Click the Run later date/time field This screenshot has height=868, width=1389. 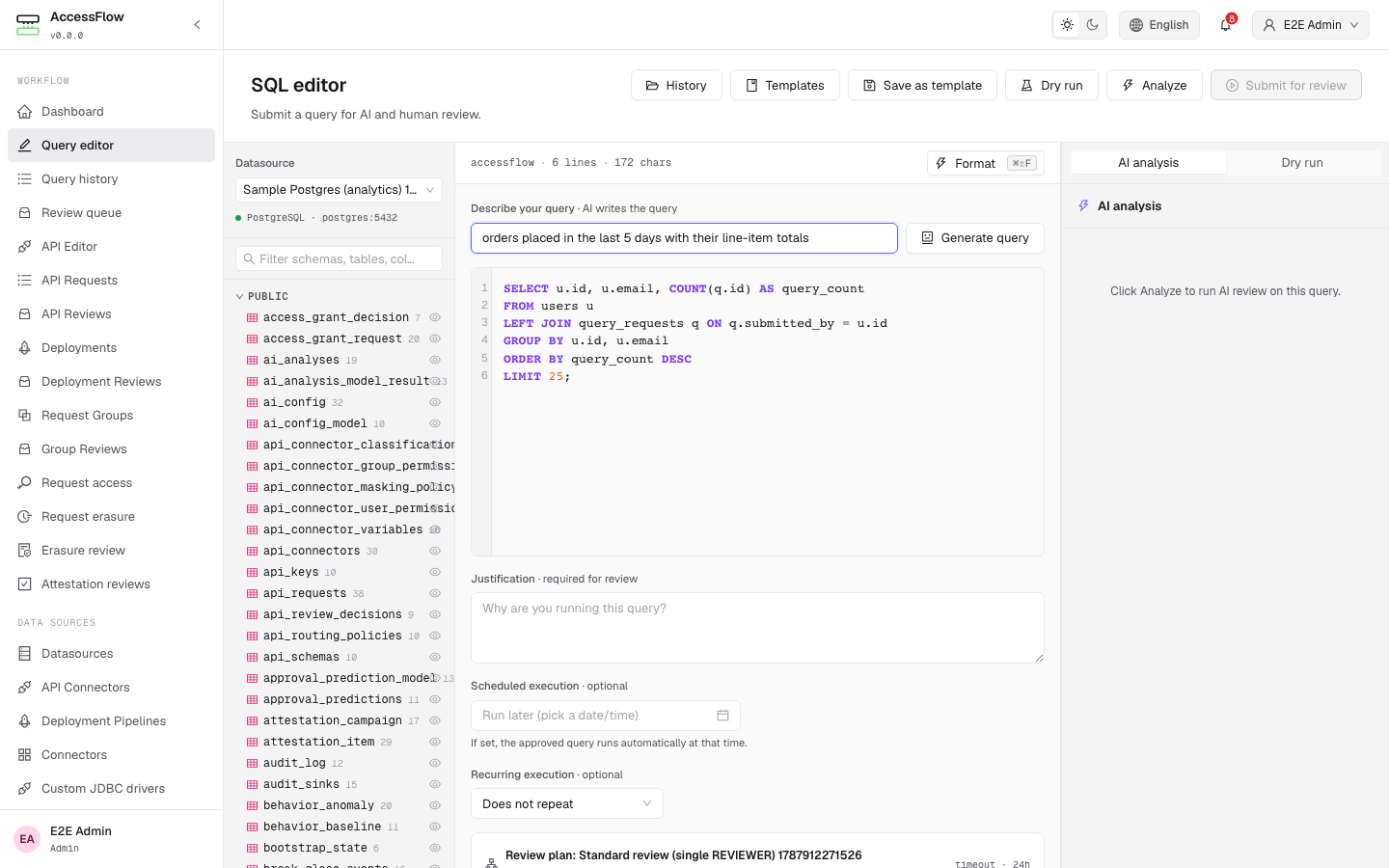click(605, 716)
